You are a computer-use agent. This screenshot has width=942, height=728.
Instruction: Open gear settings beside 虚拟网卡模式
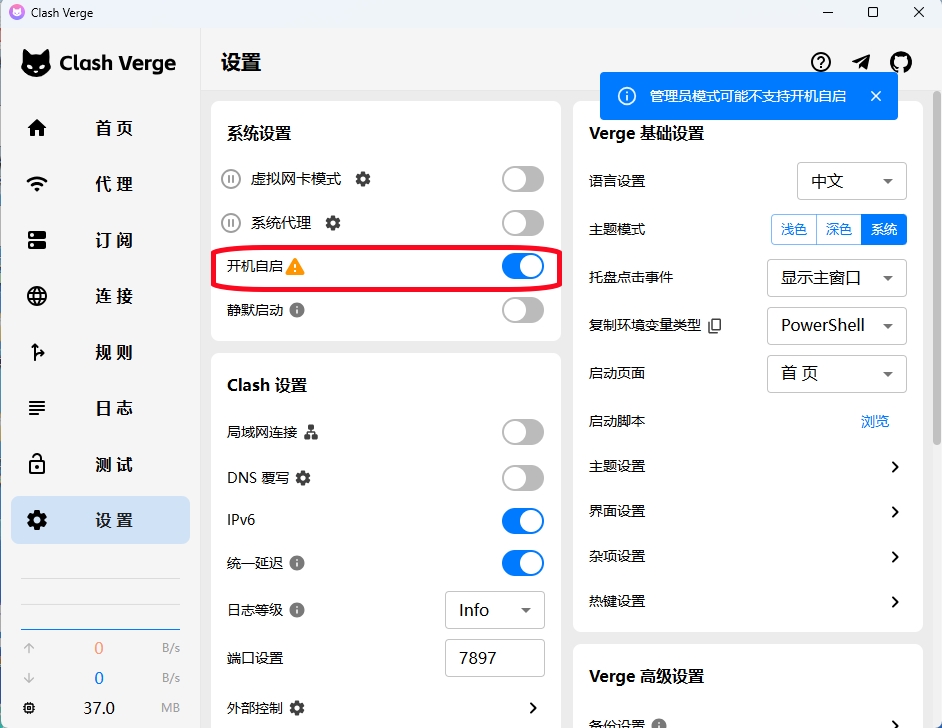point(363,179)
